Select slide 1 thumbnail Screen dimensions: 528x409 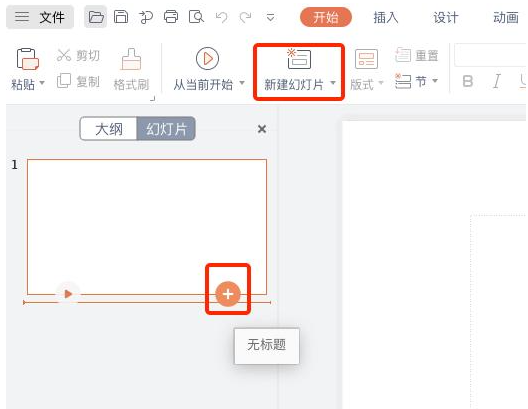pos(147,227)
